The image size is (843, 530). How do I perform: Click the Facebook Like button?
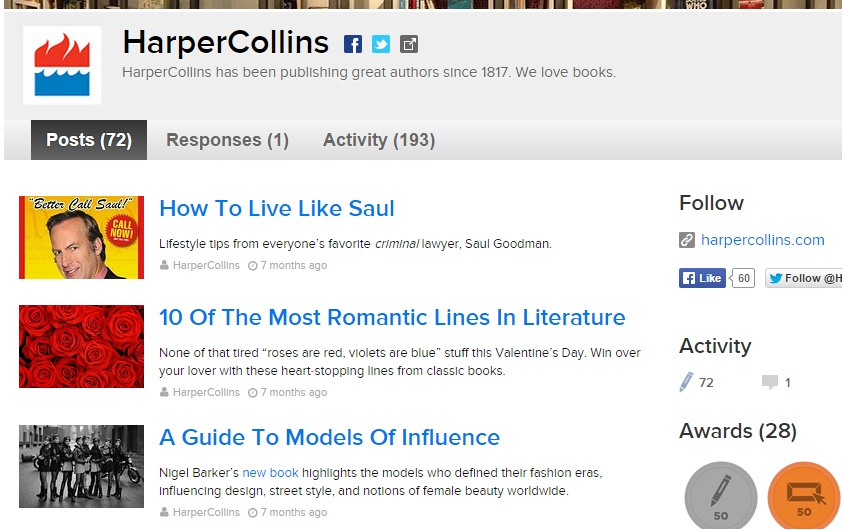coord(702,278)
